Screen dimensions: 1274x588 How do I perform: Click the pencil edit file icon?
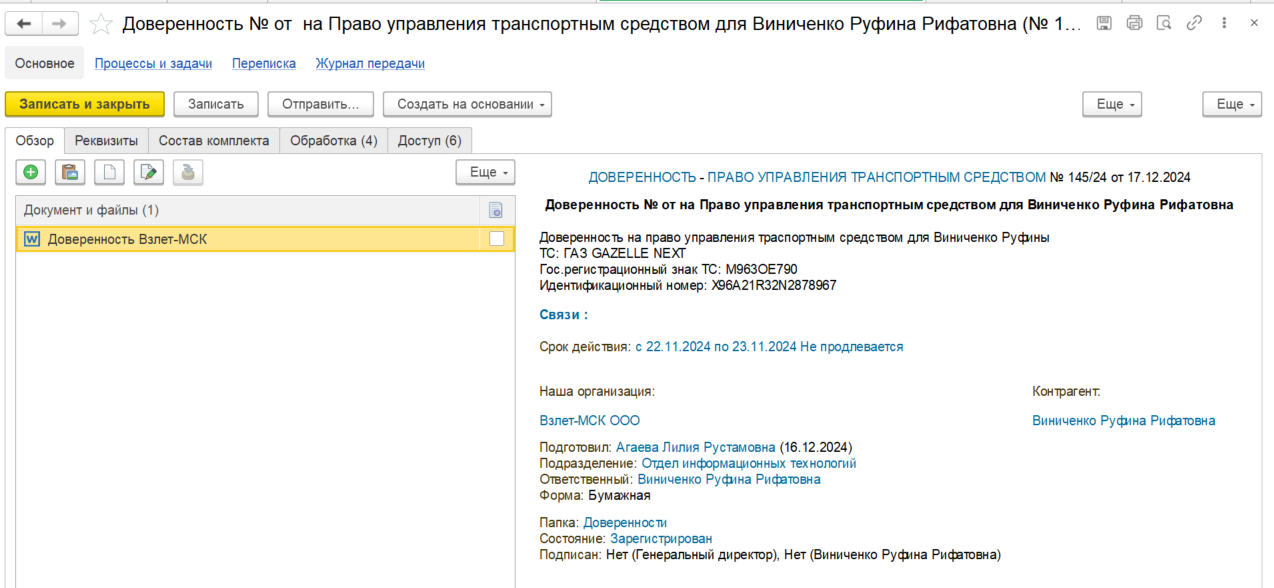click(149, 172)
